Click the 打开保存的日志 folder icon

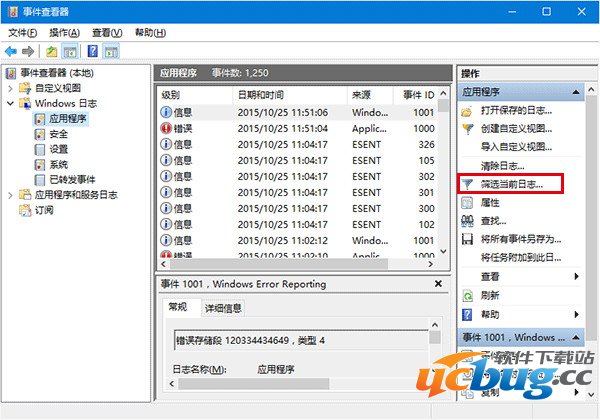tap(467, 110)
